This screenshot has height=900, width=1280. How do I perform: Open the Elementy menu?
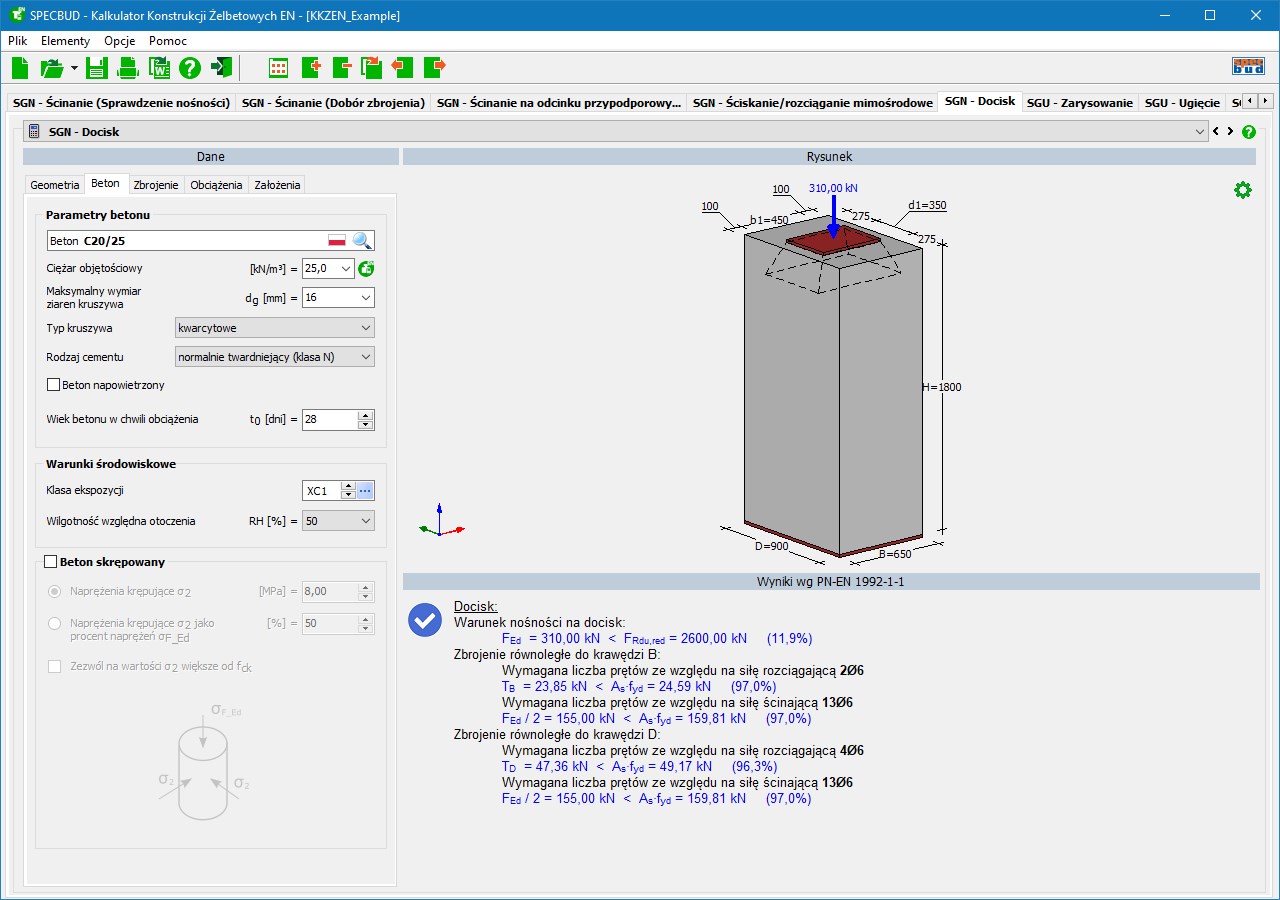(65, 41)
